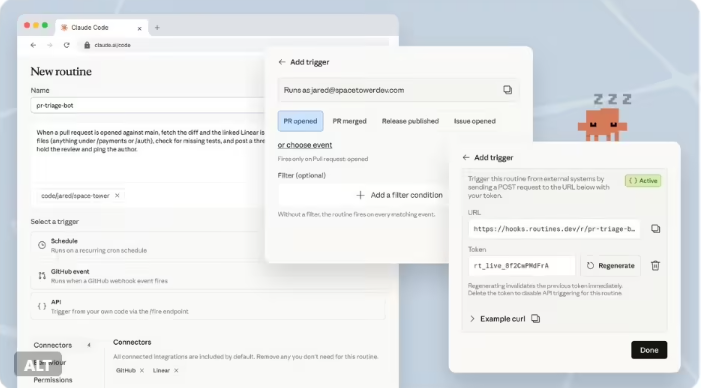The width and height of the screenshot is (701, 388).
Task: Copy the example curl command
Action: (x=536, y=319)
